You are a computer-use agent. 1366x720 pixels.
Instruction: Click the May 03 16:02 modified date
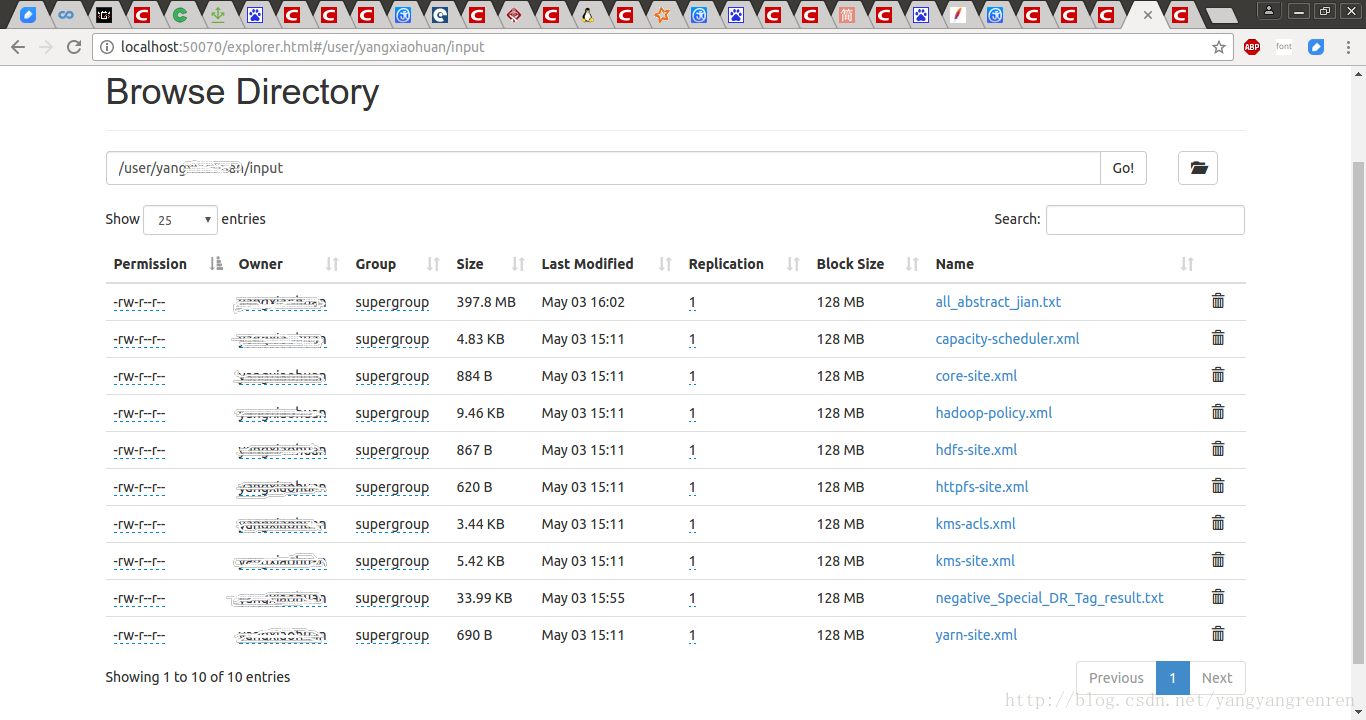pos(583,302)
